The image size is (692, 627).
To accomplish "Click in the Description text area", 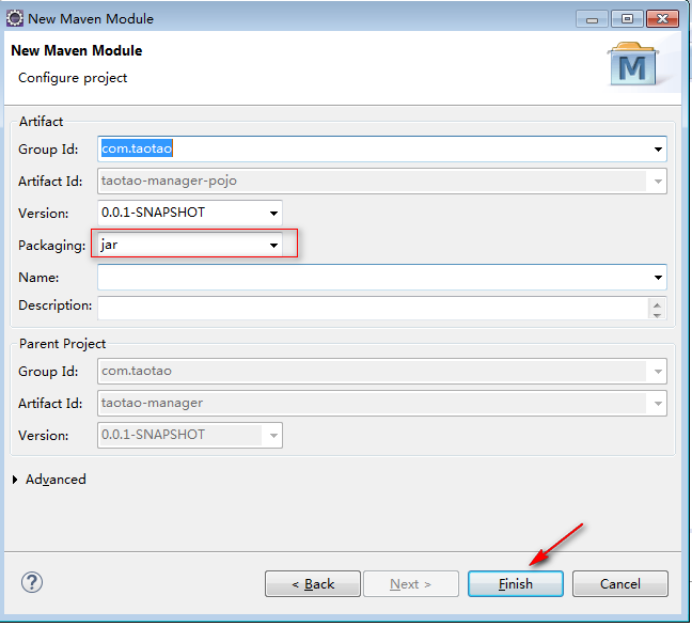I will tap(373, 308).
